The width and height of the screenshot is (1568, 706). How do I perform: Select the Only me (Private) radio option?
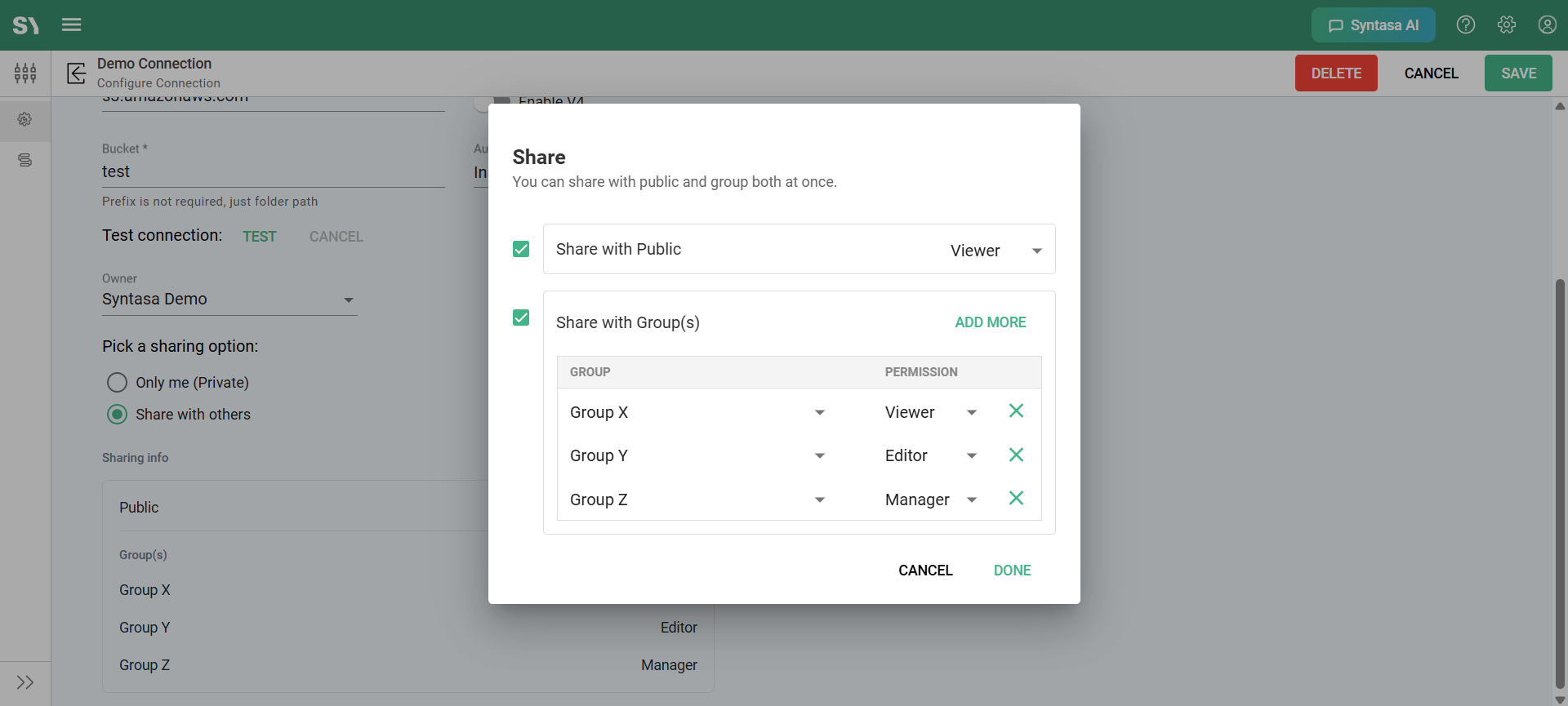[x=118, y=383]
